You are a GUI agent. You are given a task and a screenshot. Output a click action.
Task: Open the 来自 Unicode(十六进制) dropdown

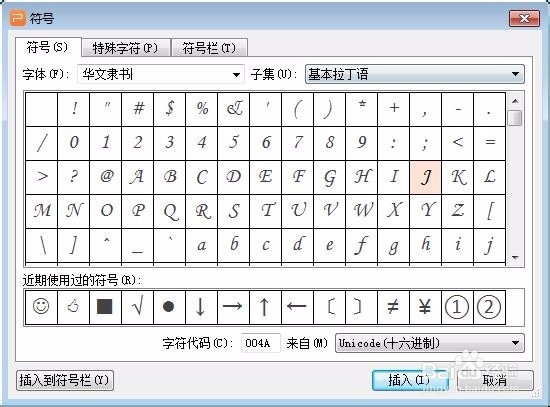tap(430, 343)
